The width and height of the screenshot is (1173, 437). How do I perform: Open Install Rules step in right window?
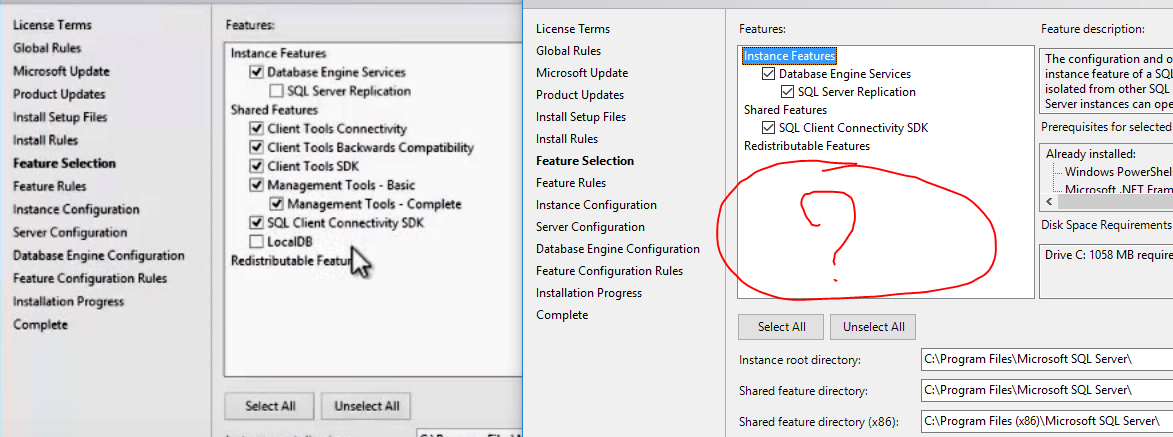[x=567, y=139]
